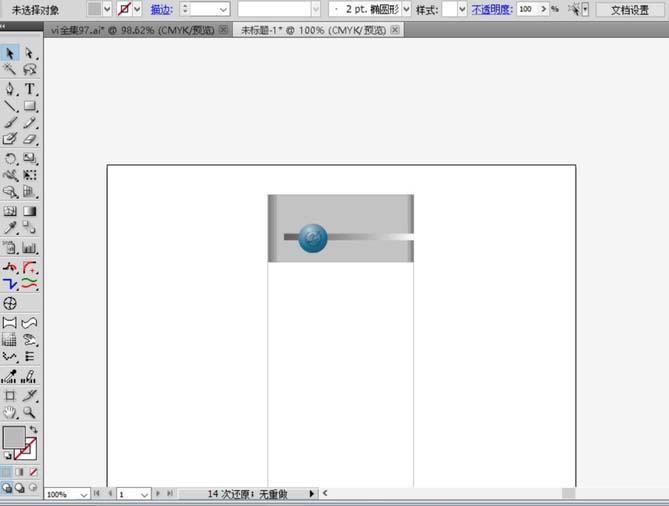Image resolution: width=669 pixels, height=506 pixels.
Task: Choose the Line Segment tool
Action: [10, 106]
